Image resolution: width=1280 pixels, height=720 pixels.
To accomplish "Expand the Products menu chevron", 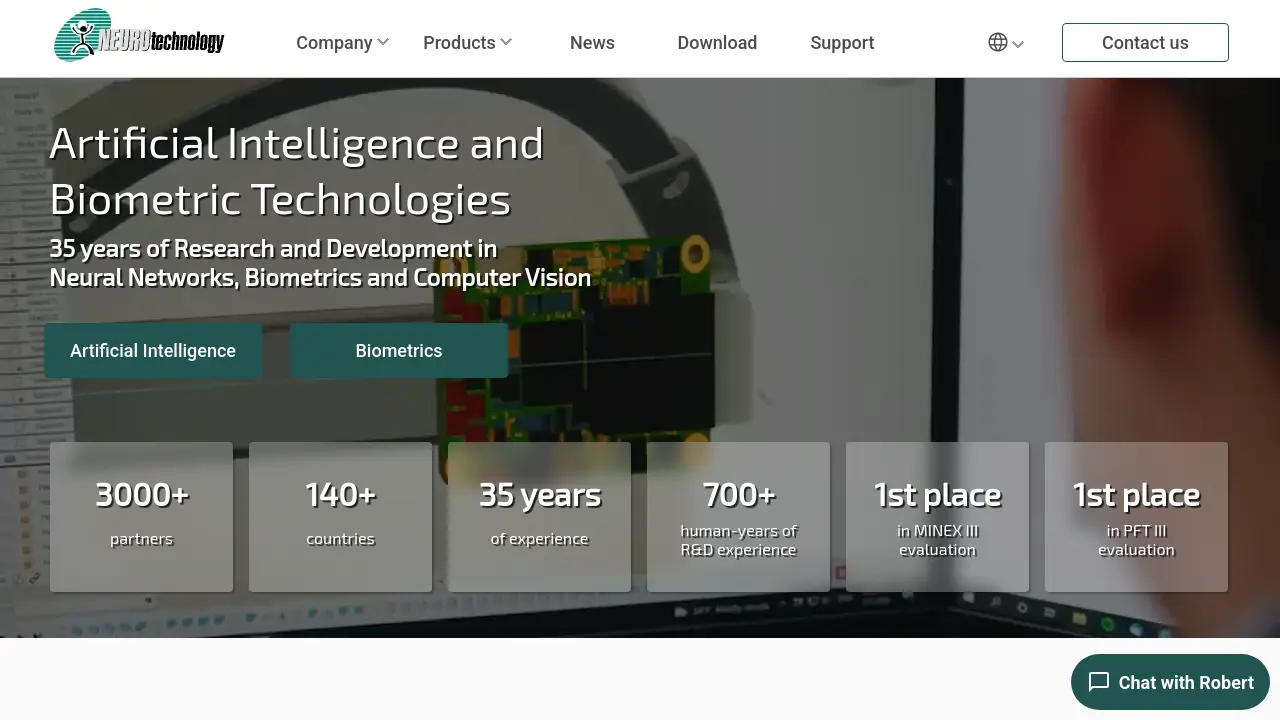I will pos(506,42).
